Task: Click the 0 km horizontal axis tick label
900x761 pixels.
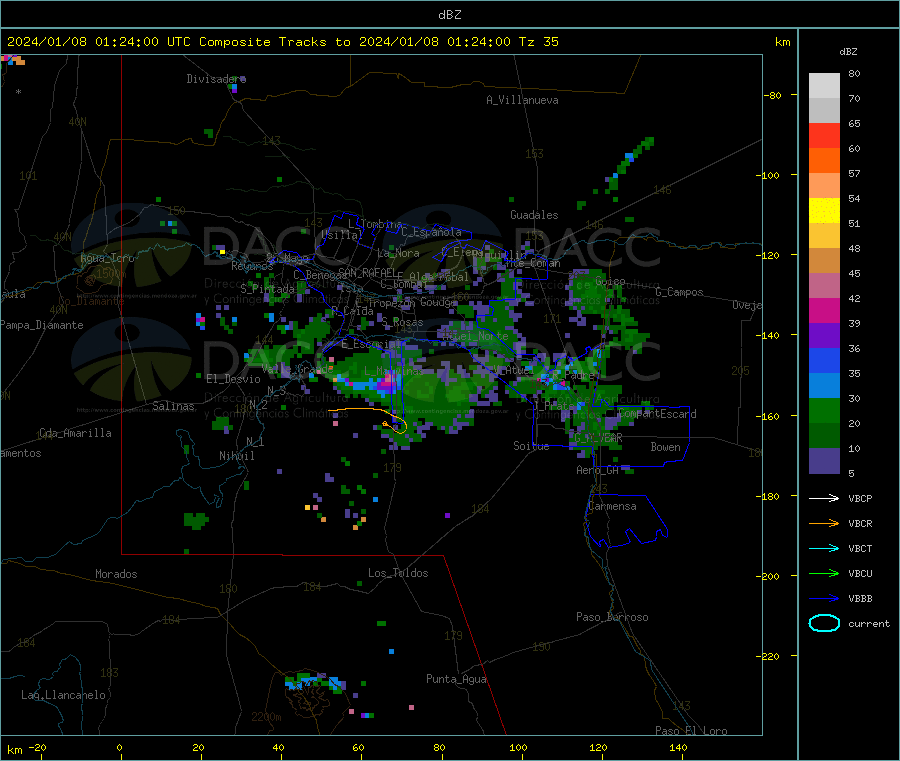Action: [x=119, y=748]
